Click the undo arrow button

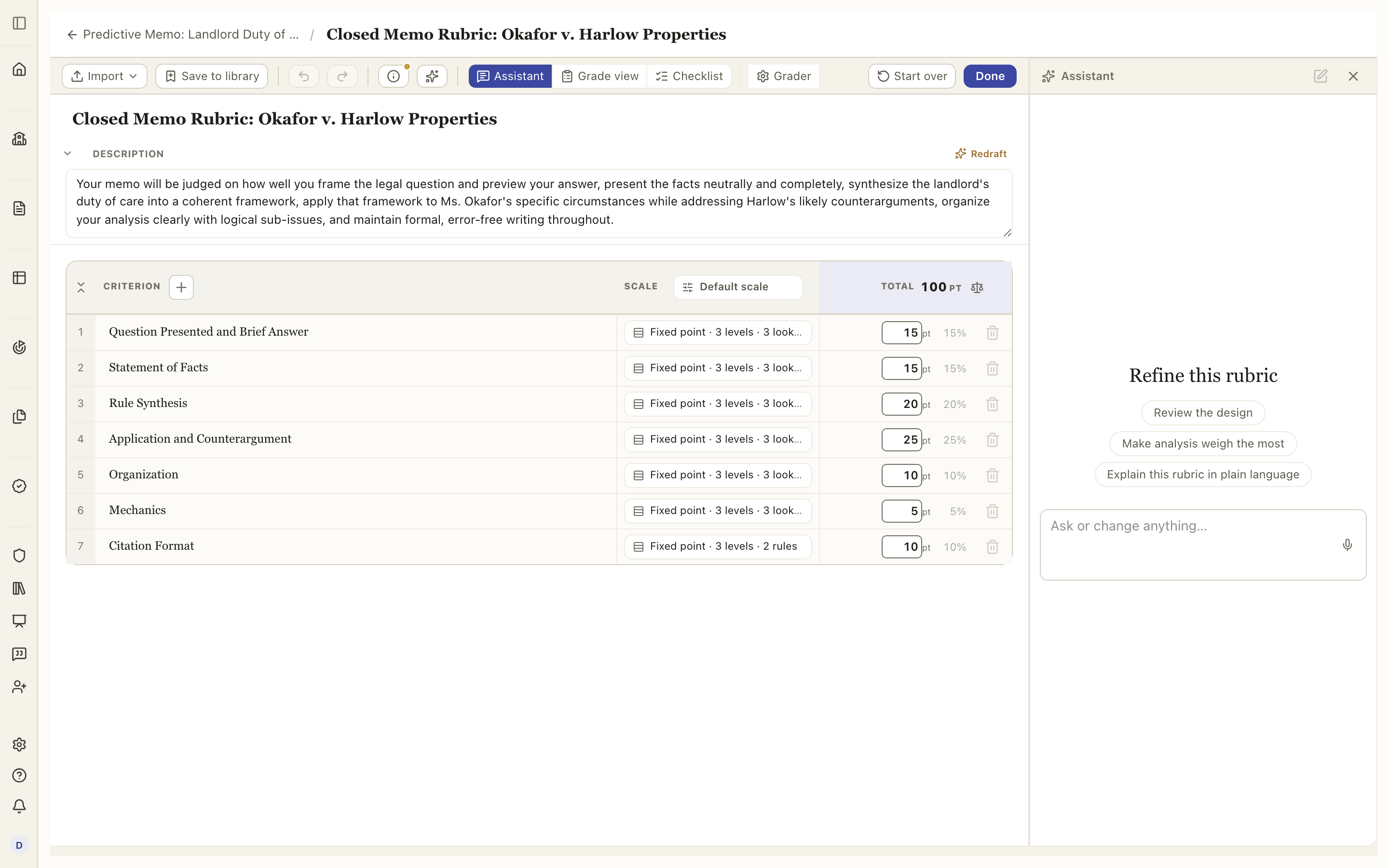click(x=304, y=76)
